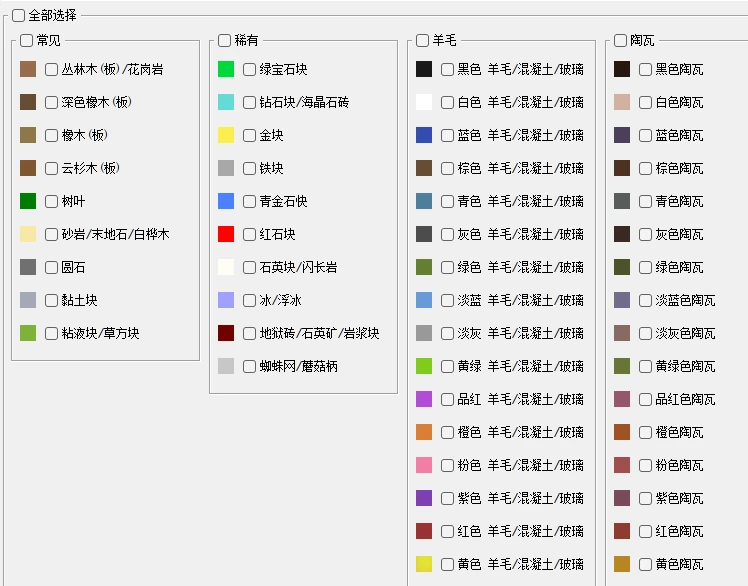Check 橙色 羊毛/混凝土/玻璃 option
748x586 pixels.
[447, 432]
